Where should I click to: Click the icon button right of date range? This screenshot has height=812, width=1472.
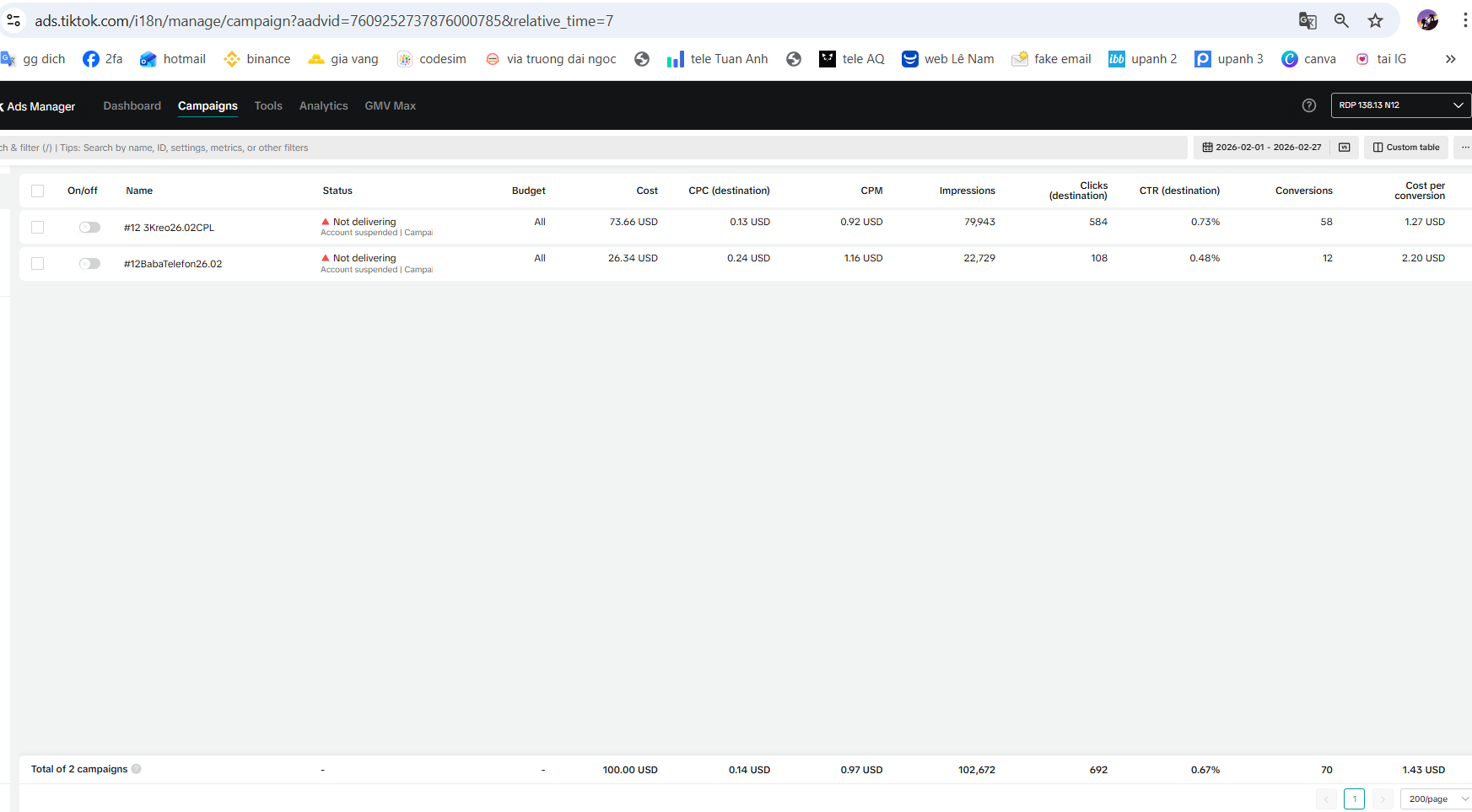[1345, 148]
